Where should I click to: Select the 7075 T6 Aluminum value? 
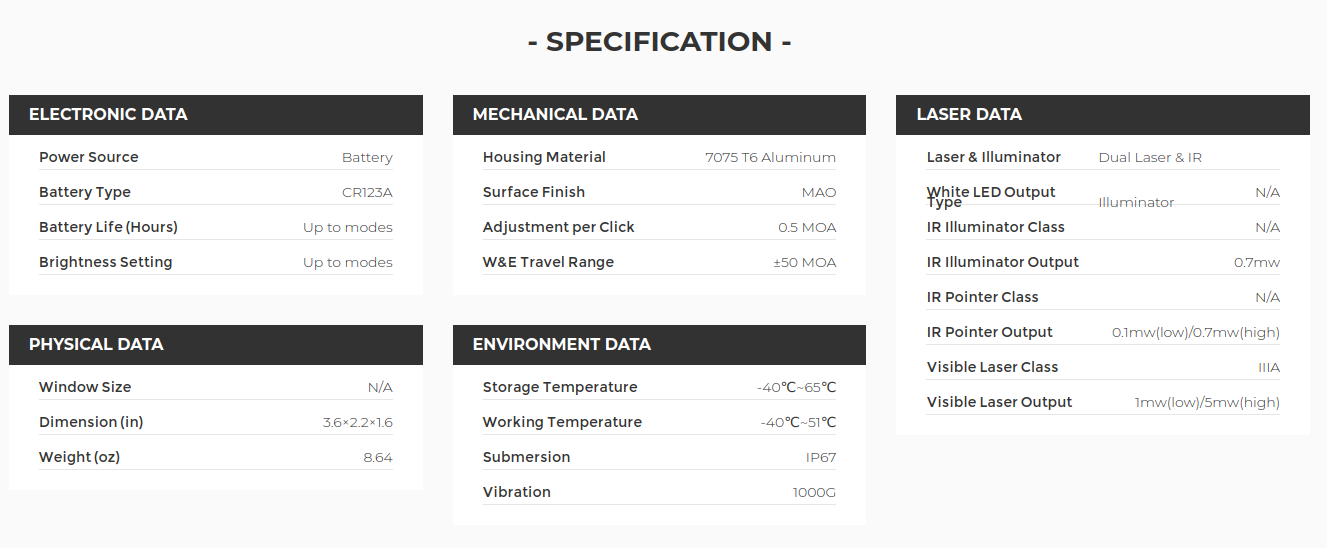tap(770, 158)
